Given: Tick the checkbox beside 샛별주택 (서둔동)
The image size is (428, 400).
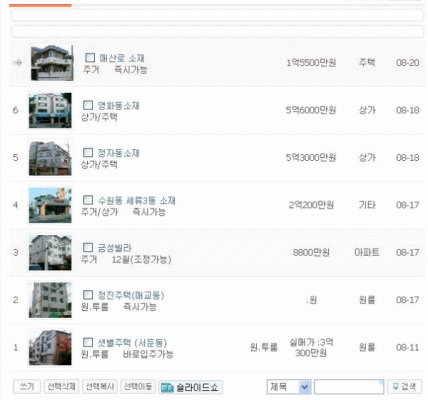Looking at the screenshot, I should pyautogui.click(x=88, y=342).
